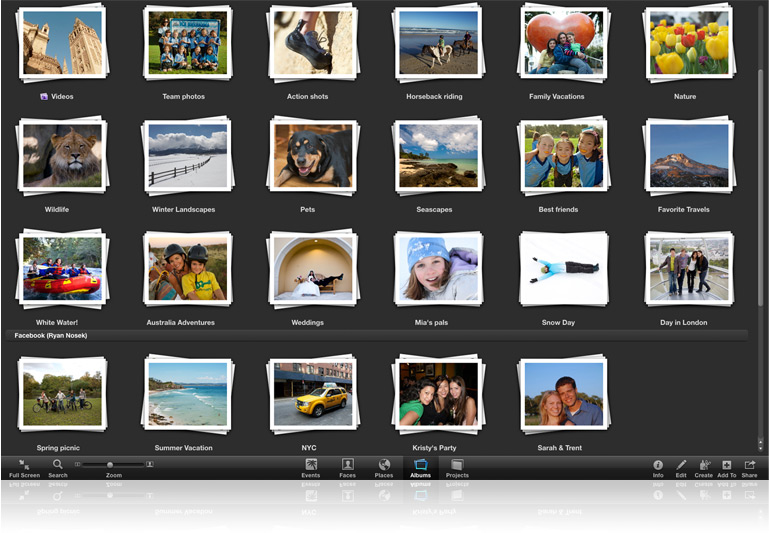This screenshot has width=769, height=533.
Task: Open the Family Vacations album
Action: coord(563,43)
